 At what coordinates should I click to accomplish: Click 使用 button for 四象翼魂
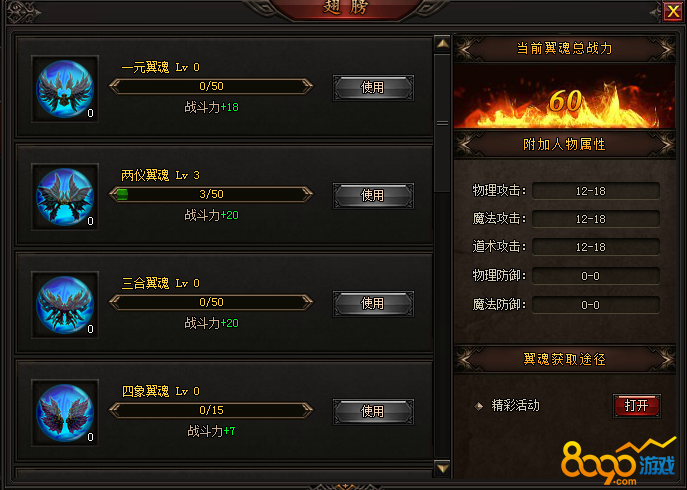pos(373,412)
